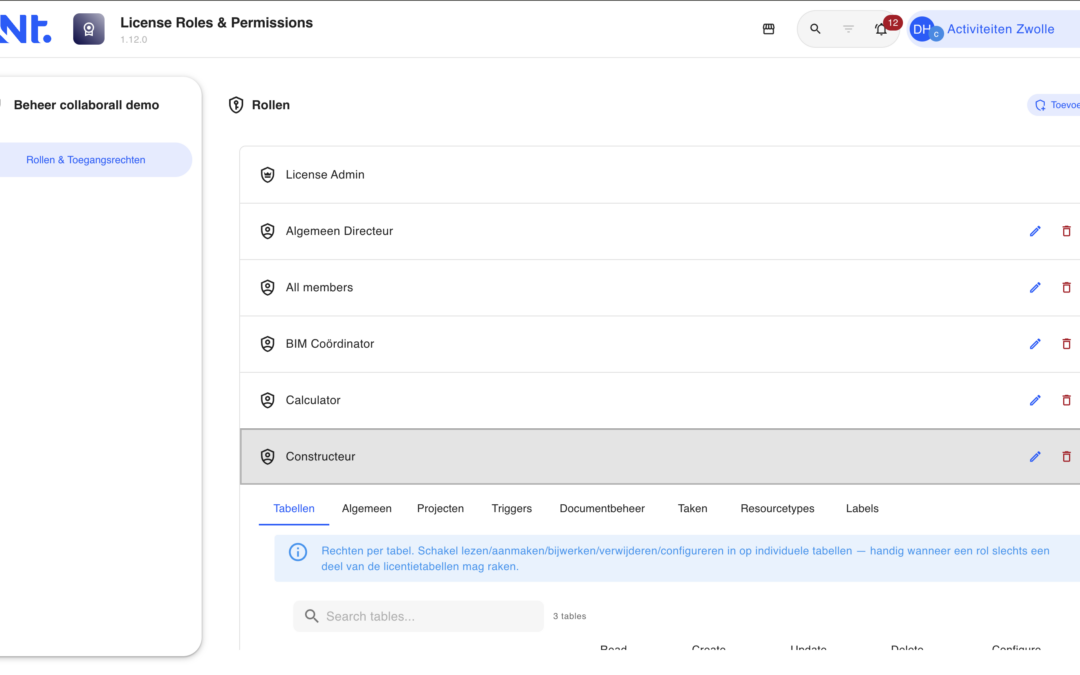Open the marketplace store icon in the header
This screenshot has width=1080, height=675.
point(769,29)
